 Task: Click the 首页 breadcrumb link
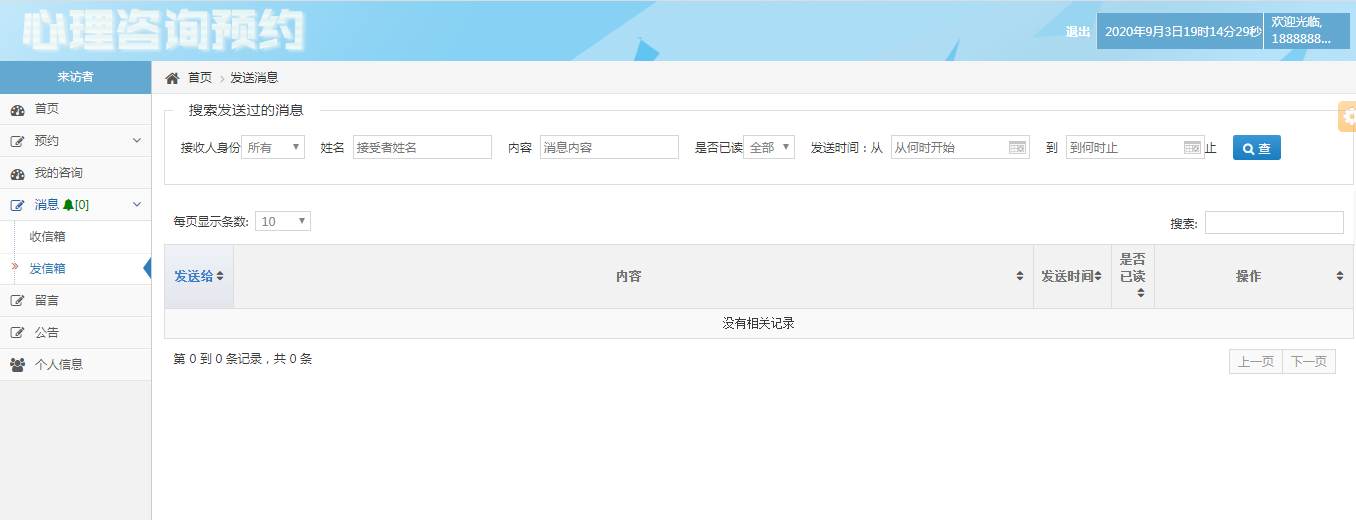(x=200, y=78)
